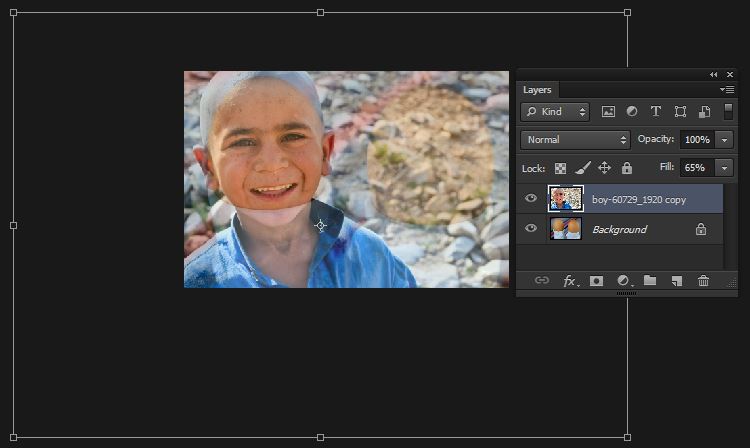Click the top-center transform handle
The height and width of the screenshot is (448, 750).
(x=320, y=12)
